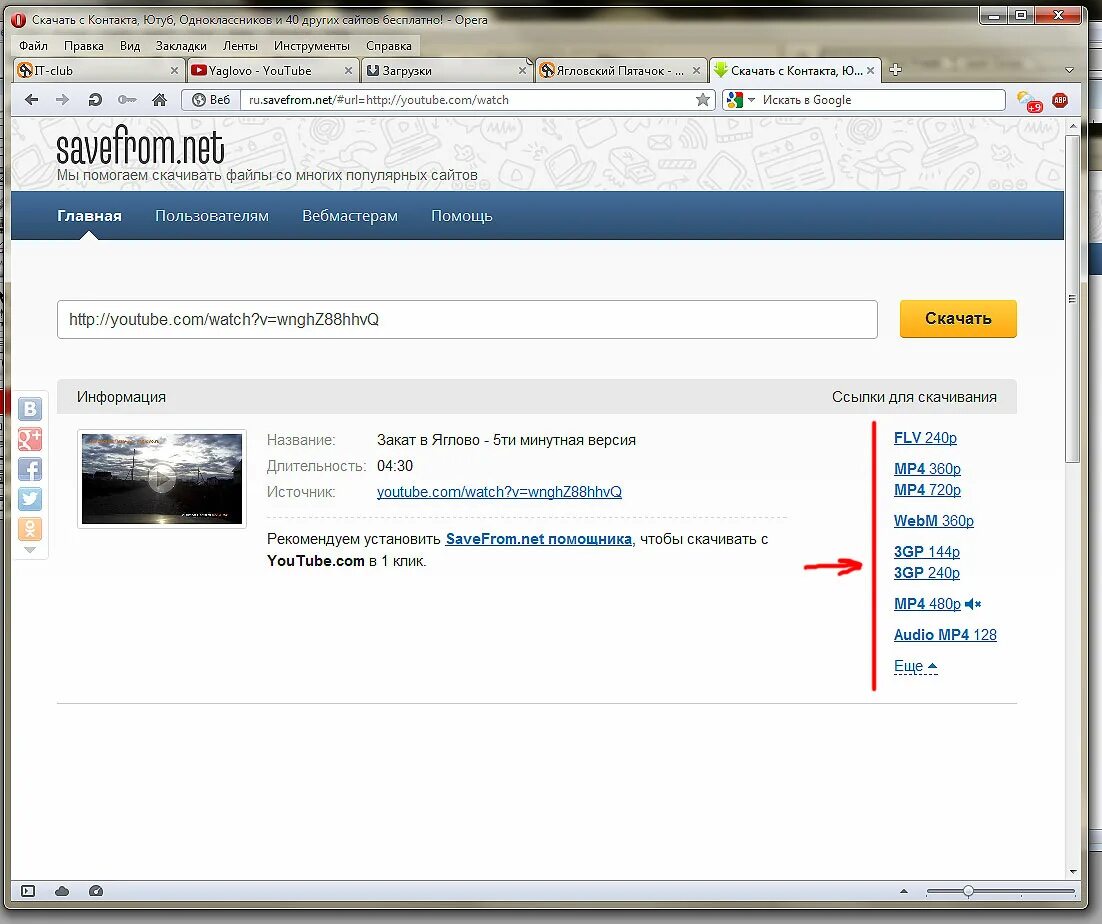Open the Помощь navigation item
The width and height of the screenshot is (1102, 924).
[462, 216]
